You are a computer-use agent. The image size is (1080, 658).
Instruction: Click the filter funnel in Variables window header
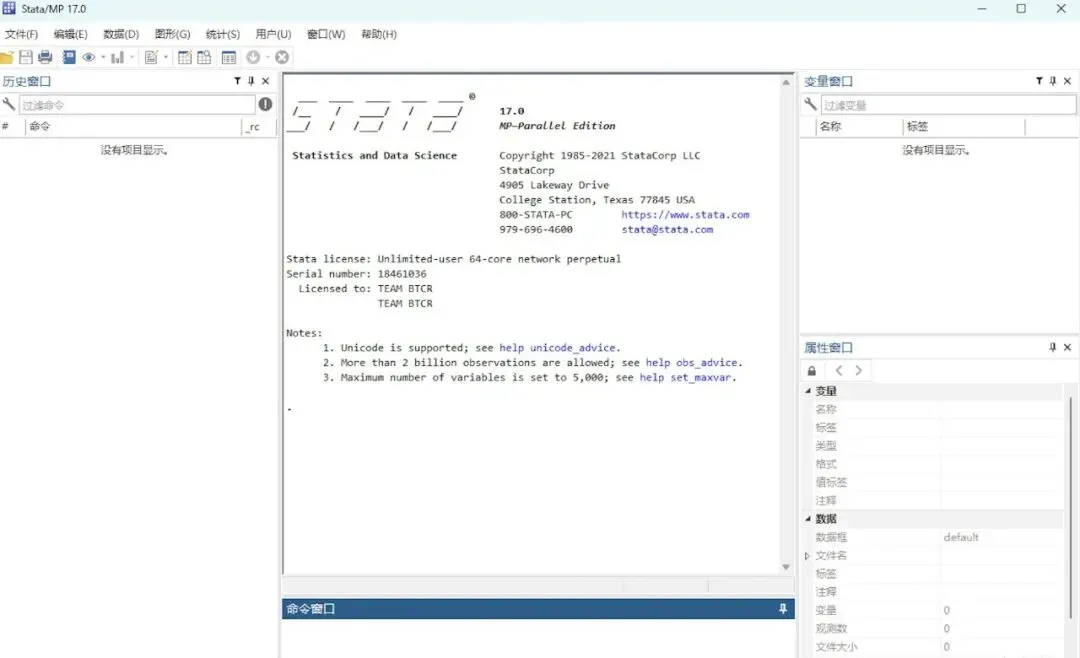(x=1039, y=81)
